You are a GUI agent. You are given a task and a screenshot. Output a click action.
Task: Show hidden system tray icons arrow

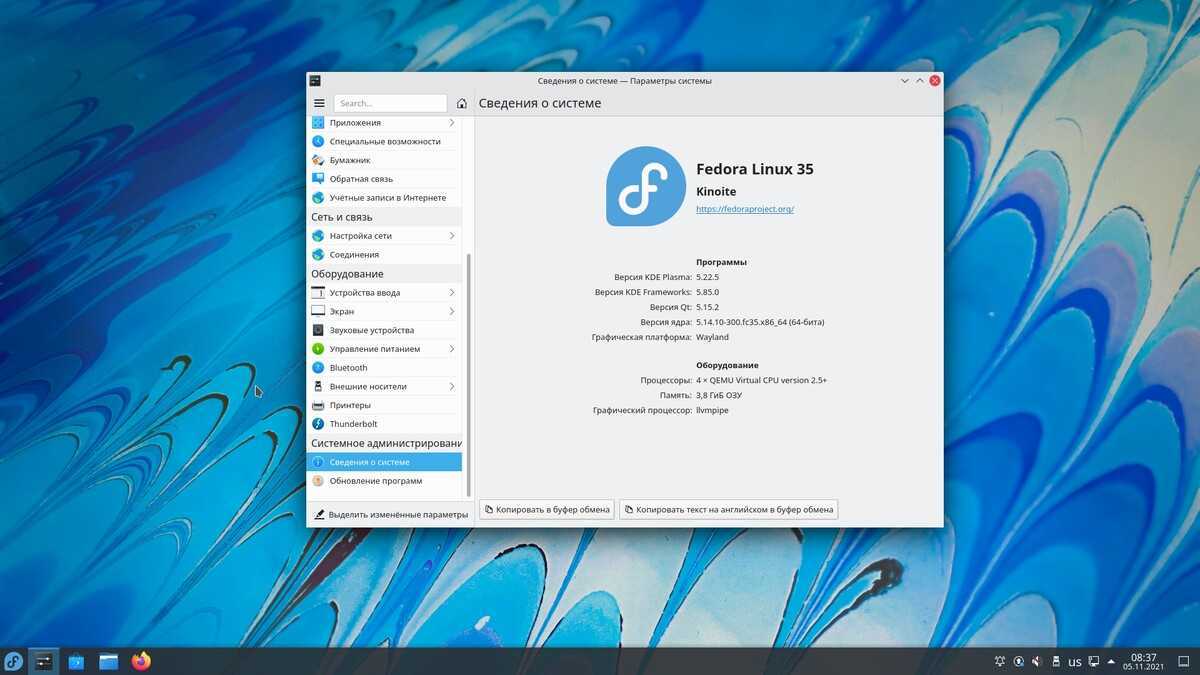pyautogui.click(x=1111, y=661)
